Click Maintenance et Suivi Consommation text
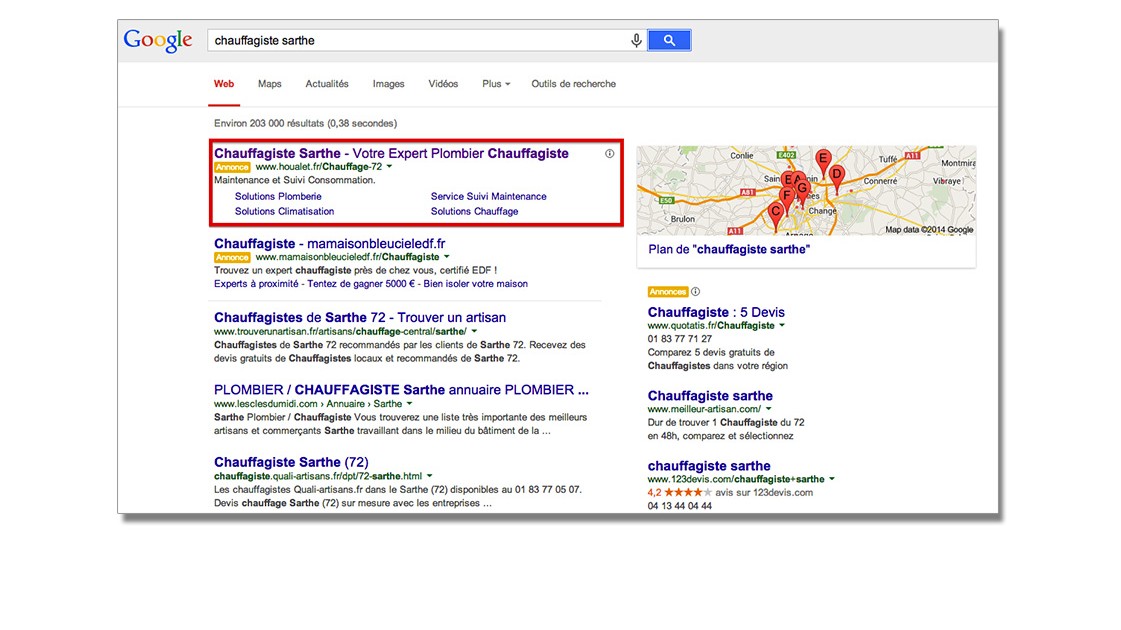 pos(295,180)
